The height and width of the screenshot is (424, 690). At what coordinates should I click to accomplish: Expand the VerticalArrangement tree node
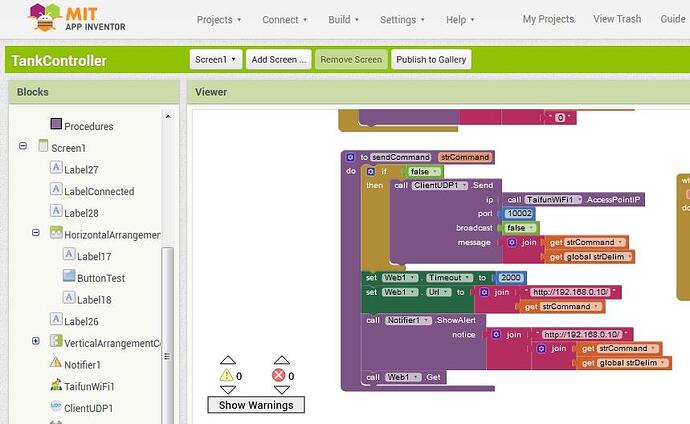[36, 341]
